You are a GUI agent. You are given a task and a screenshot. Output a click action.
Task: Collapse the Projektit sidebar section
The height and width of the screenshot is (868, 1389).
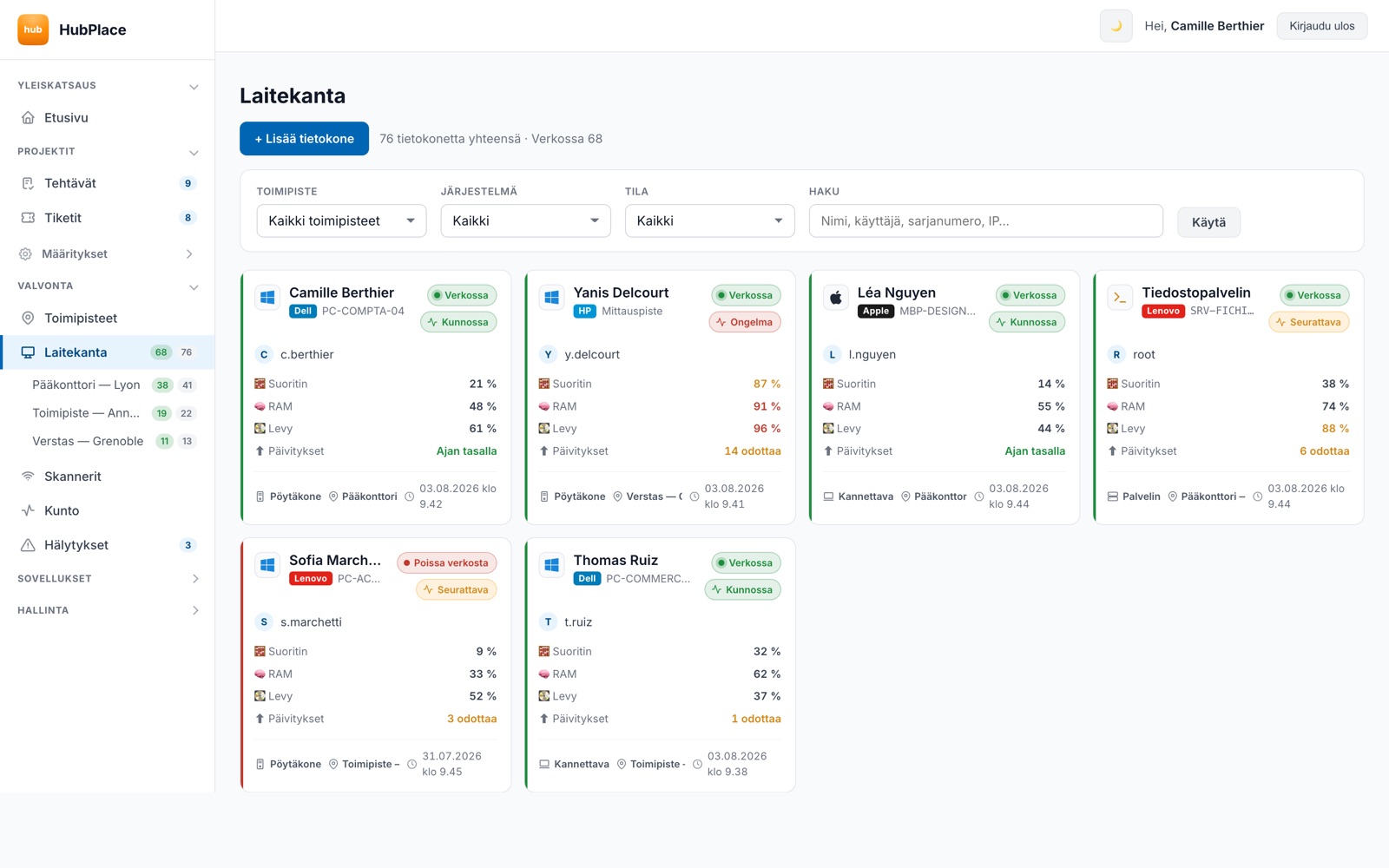coord(194,152)
